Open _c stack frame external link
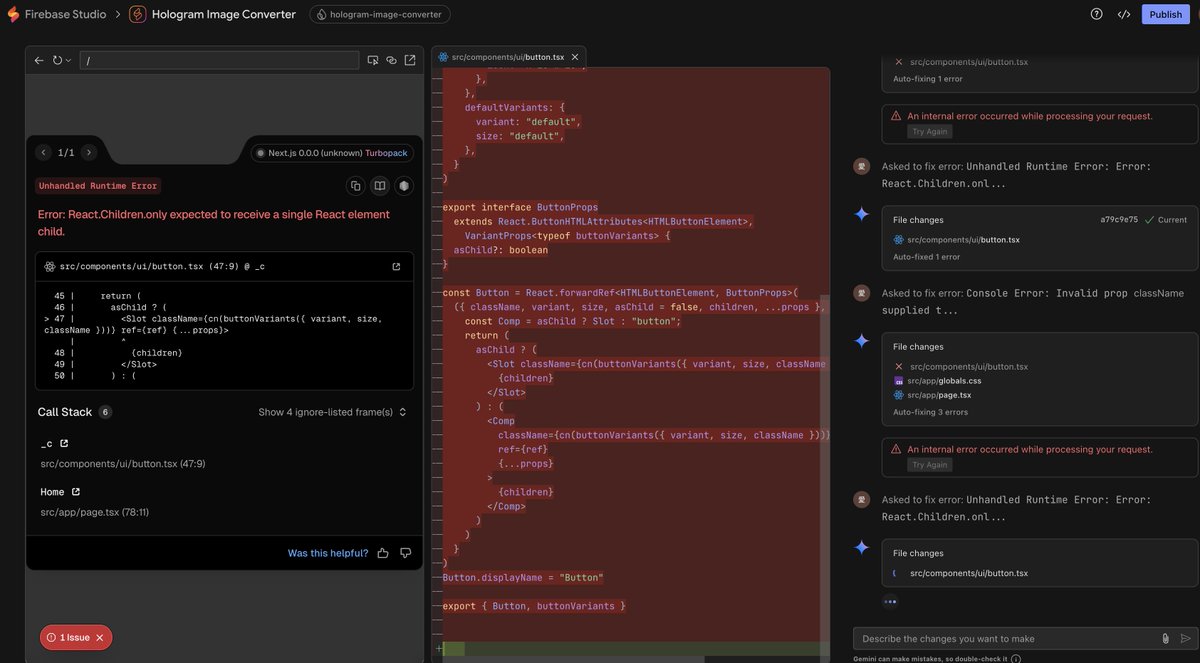Image resolution: width=1200 pixels, height=663 pixels. (x=64, y=443)
